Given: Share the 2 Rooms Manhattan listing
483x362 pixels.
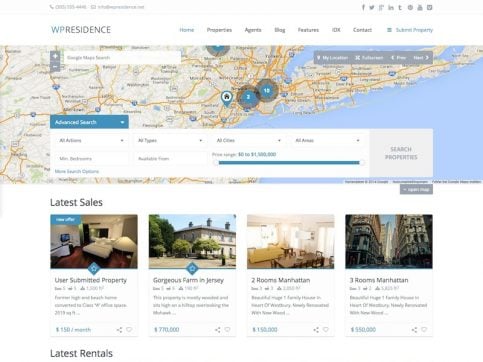Looking at the screenshot, I should point(316,330).
